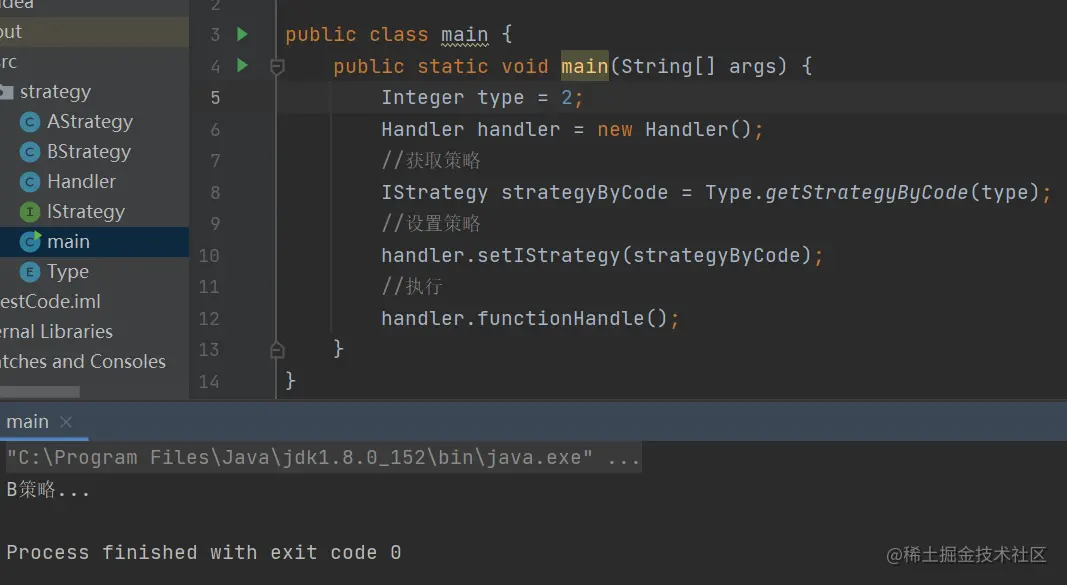Image resolution: width=1067 pixels, height=585 pixels.
Task: Click the project tree horizontal scrollbar
Action: pyautogui.click(x=39, y=392)
